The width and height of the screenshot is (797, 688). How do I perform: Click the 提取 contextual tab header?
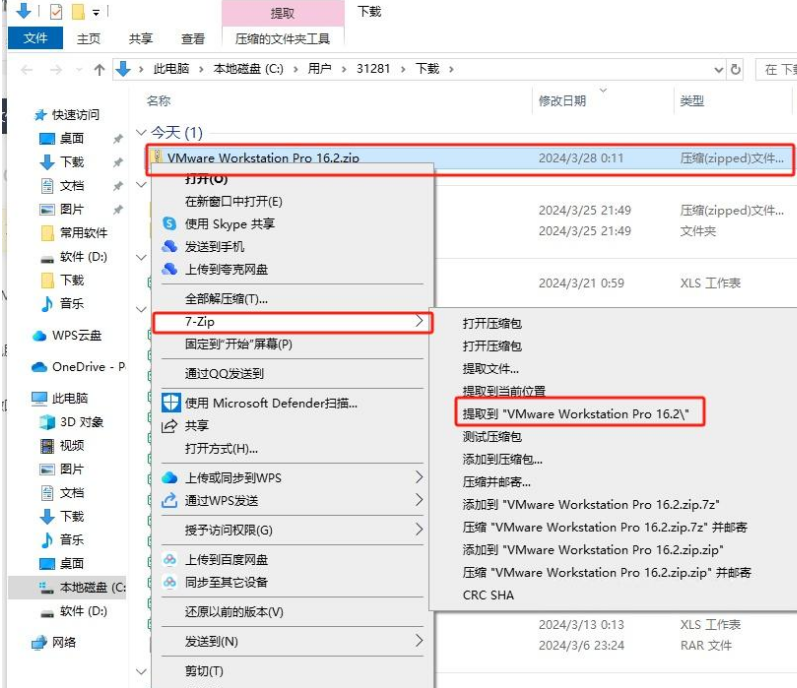click(283, 13)
